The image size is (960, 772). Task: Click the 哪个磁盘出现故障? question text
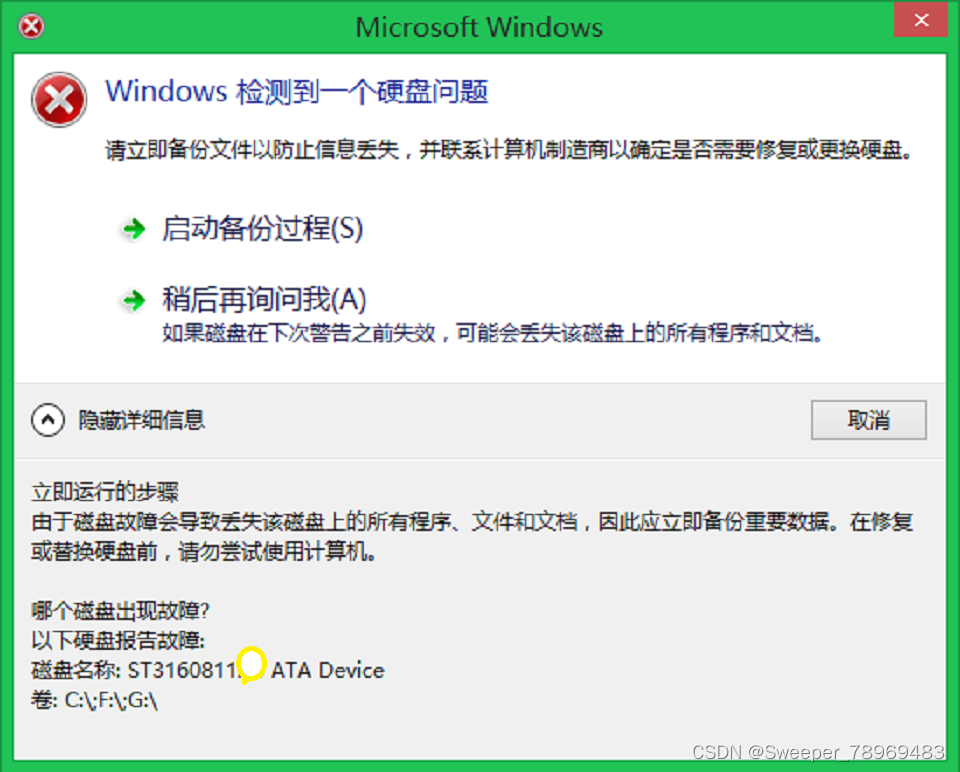coord(120,610)
